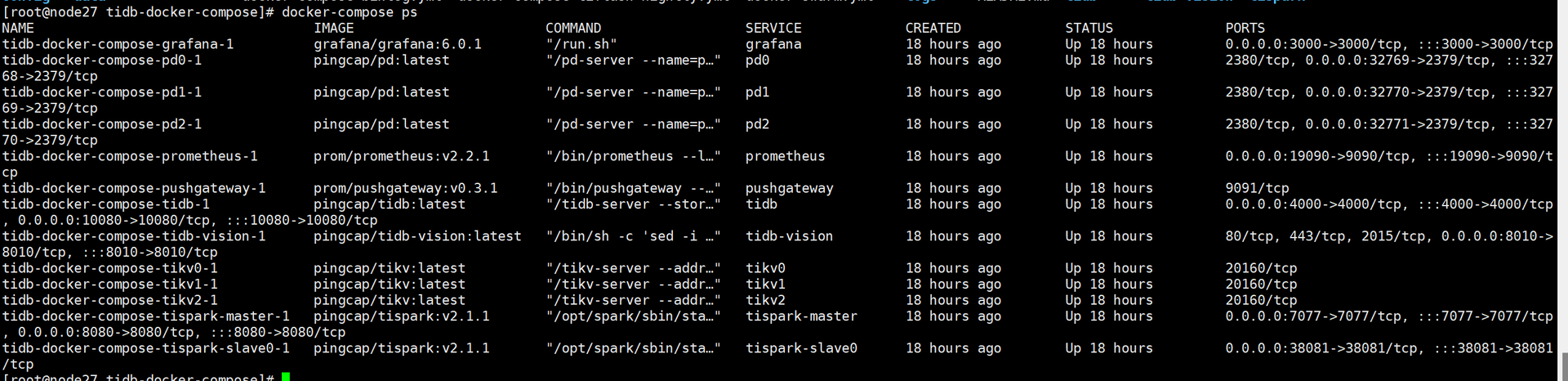Click service name grafana
This screenshot has width=1568, height=381.
click(773, 44)
